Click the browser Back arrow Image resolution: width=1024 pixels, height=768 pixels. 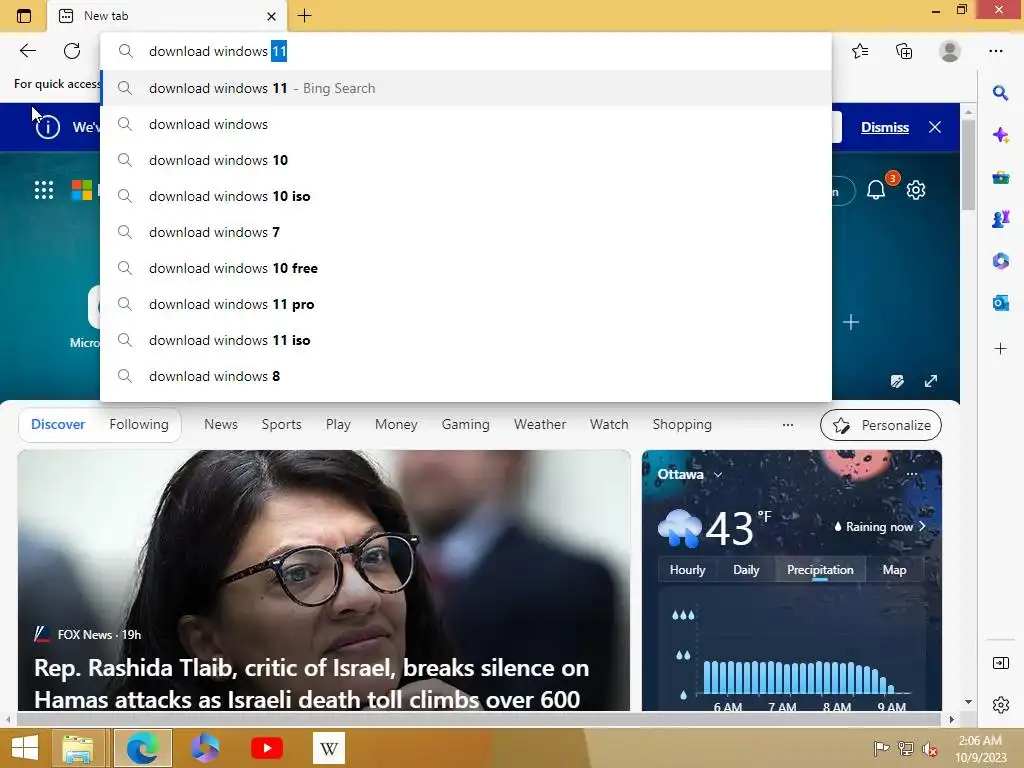pyautogui.click(x=27, y=51)
